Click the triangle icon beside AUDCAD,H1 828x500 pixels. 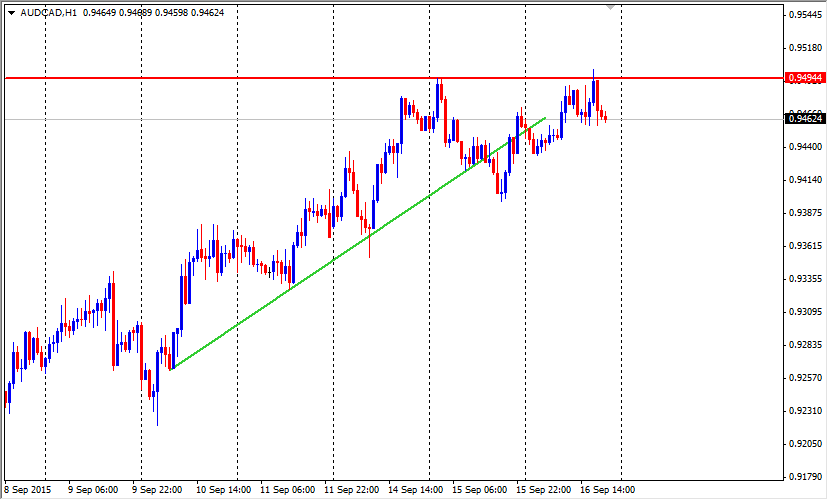click(11, 14)
